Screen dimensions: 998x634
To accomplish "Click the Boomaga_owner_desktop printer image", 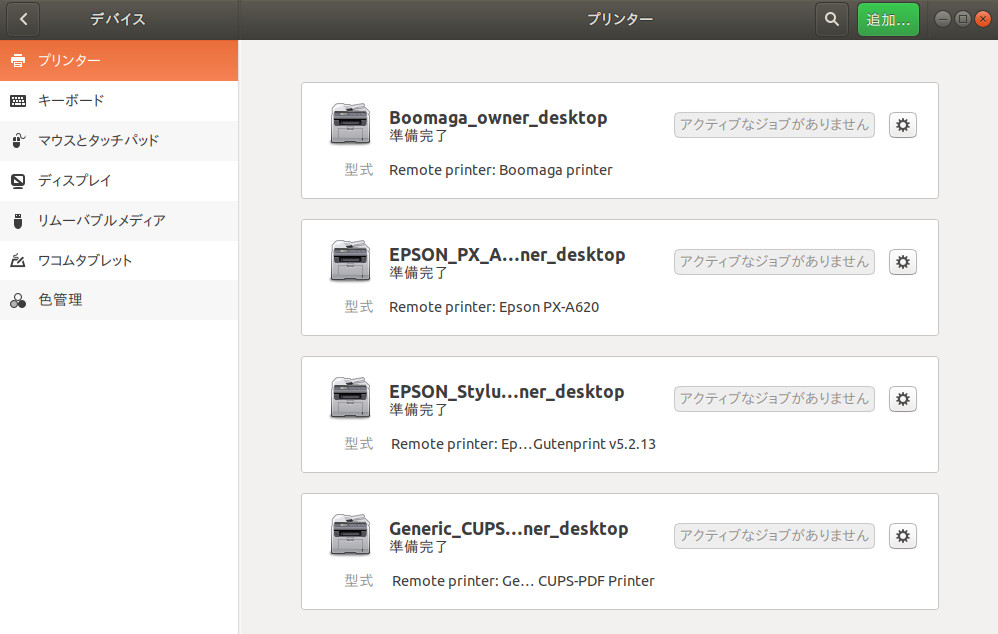I will point(350,123).
